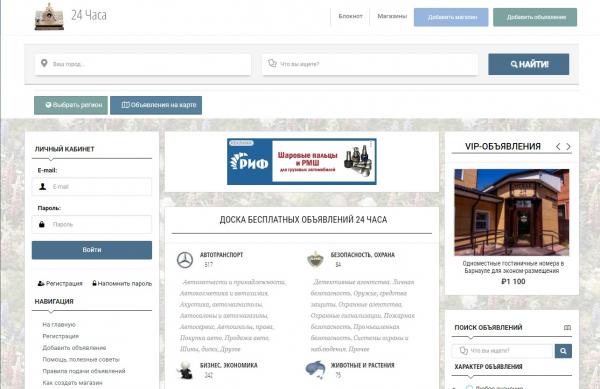Screen dimensions: 600x389
Task: Focus the Пароль input field
Action: coord(92,224)
